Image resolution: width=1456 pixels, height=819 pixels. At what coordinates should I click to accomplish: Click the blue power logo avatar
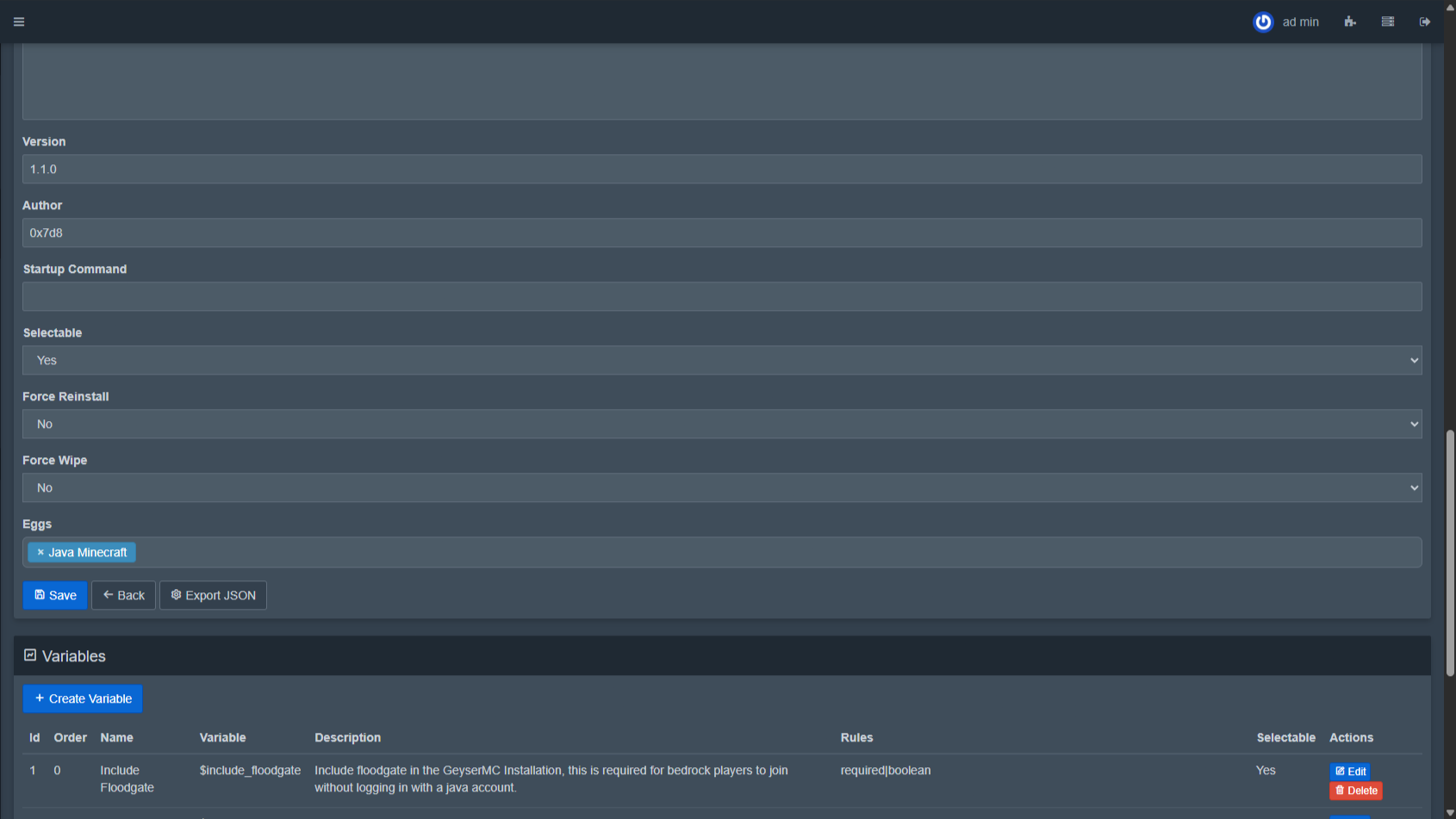tap(1262, 22)
